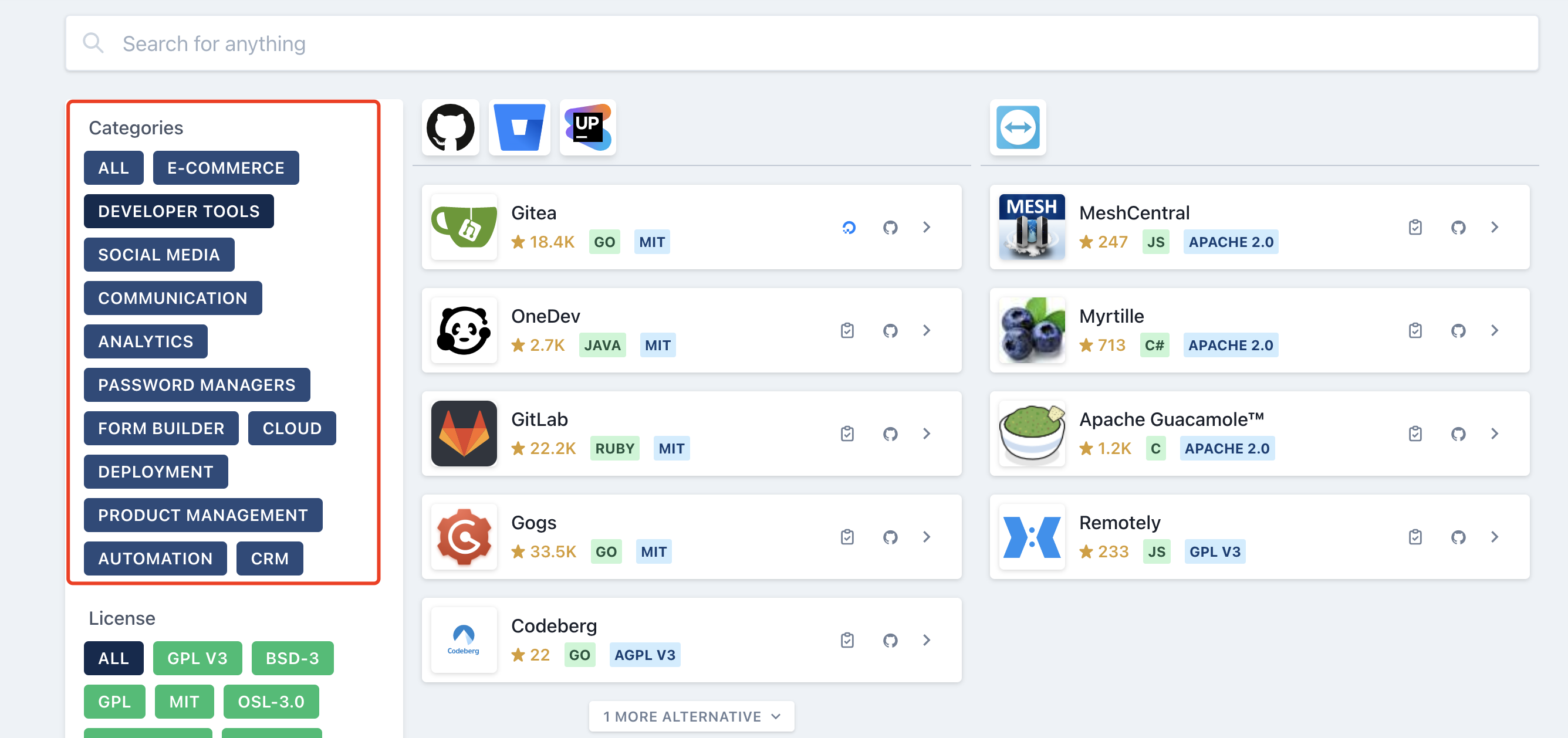Show 1 more alternative dropdown
This screenshot has height=738, width=1568.
tap(691, 717)
